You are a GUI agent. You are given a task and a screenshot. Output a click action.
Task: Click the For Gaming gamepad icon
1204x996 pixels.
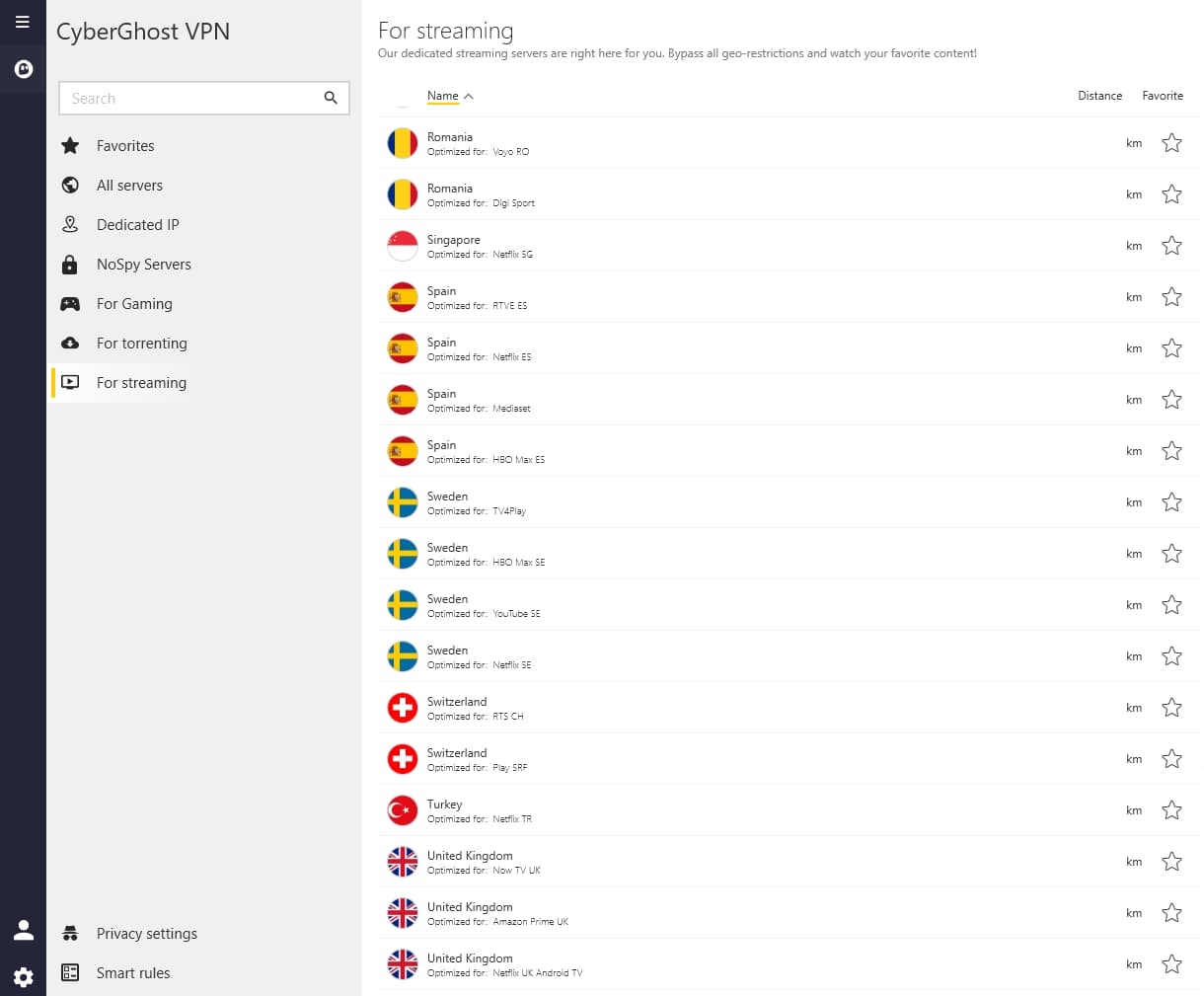tap(69, 303)
